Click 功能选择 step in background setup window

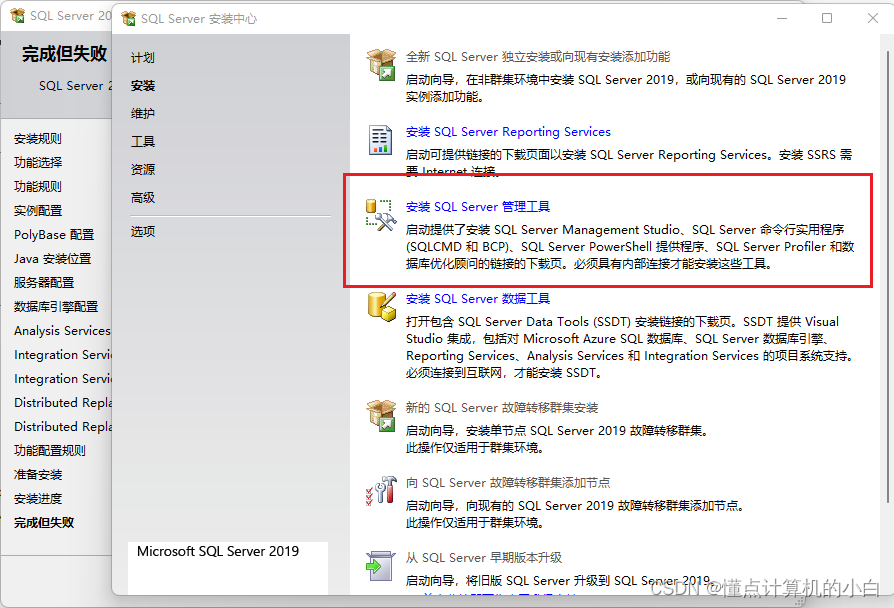click(38, 163)
